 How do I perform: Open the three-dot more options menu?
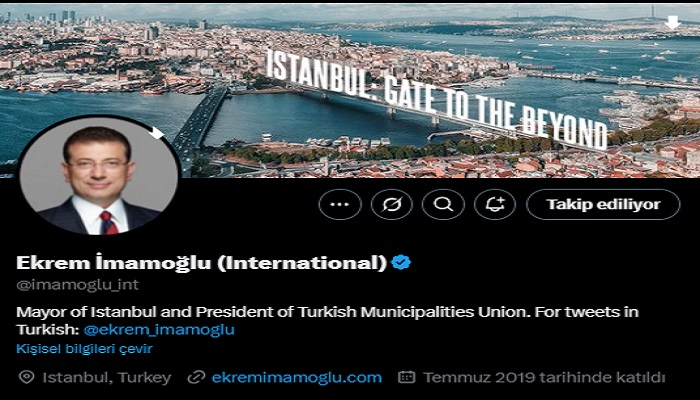[340, 204]
